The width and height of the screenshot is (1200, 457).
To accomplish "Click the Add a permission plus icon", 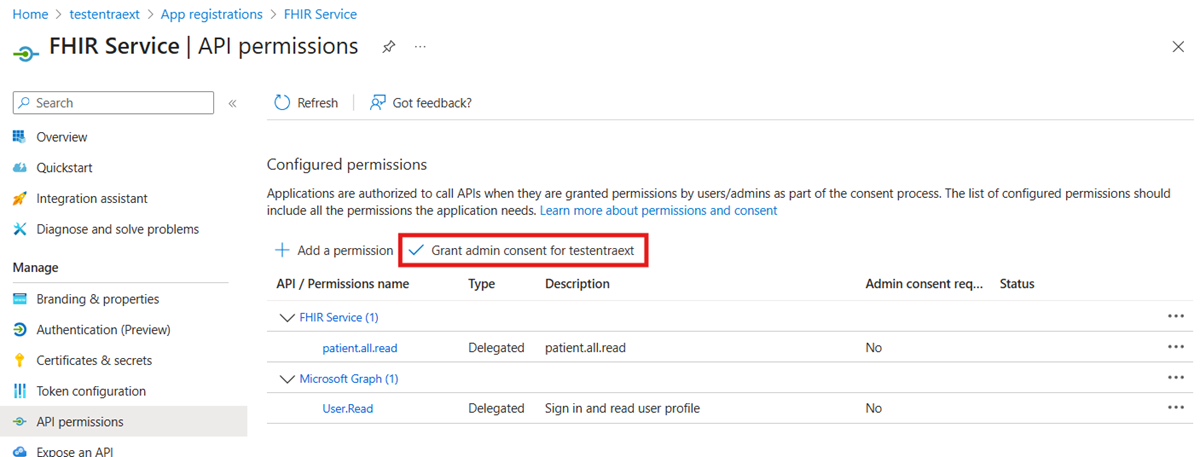I will 282,250.
